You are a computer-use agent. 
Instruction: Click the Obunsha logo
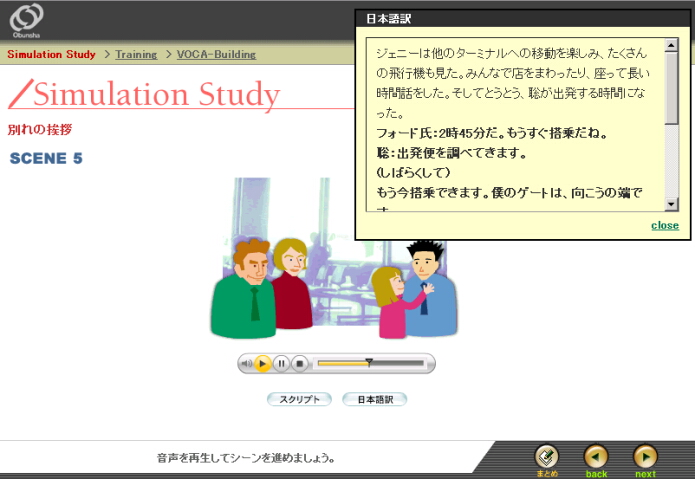27,20
